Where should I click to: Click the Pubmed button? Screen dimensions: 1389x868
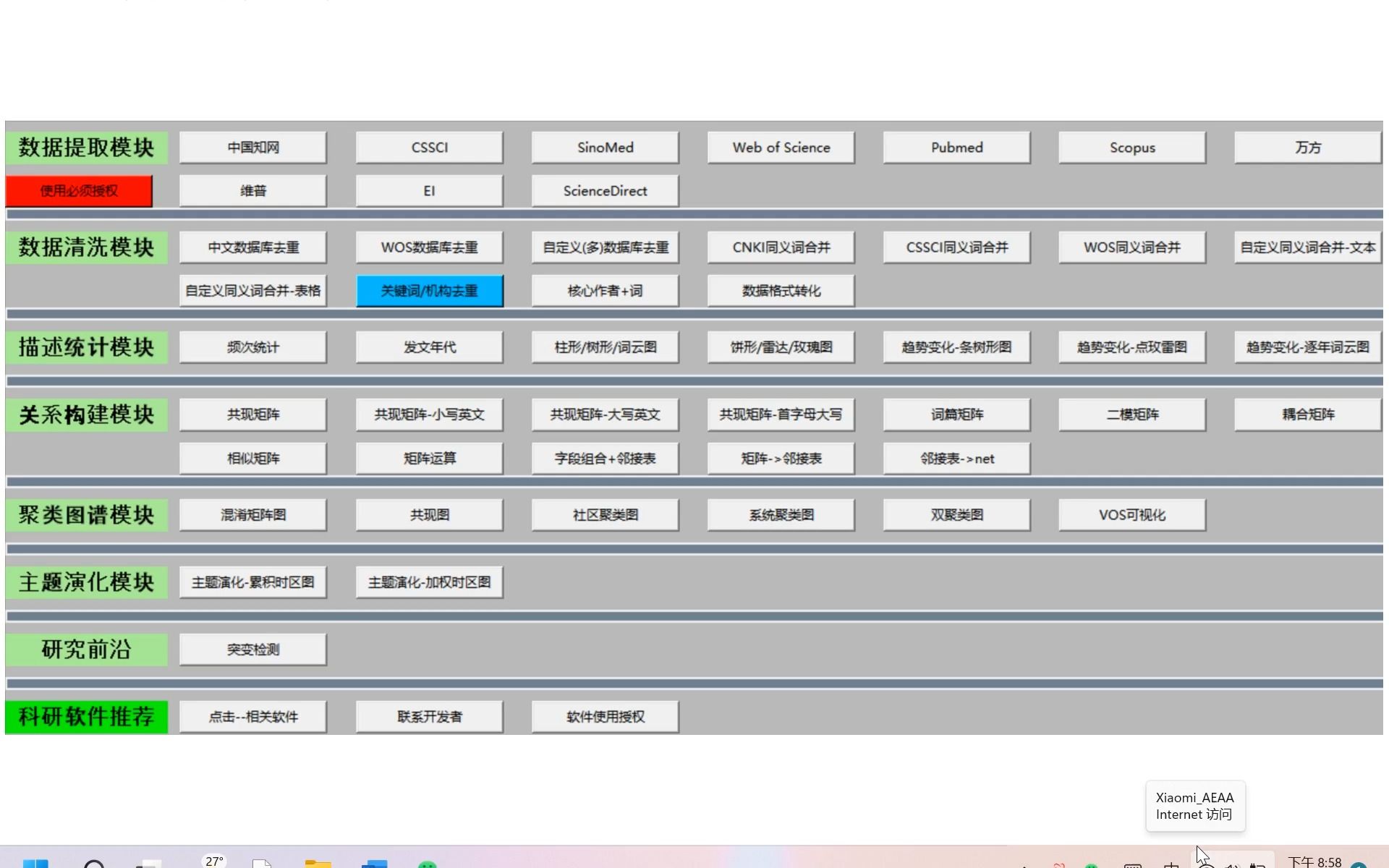pyautogui.click(x=957, y=148)
